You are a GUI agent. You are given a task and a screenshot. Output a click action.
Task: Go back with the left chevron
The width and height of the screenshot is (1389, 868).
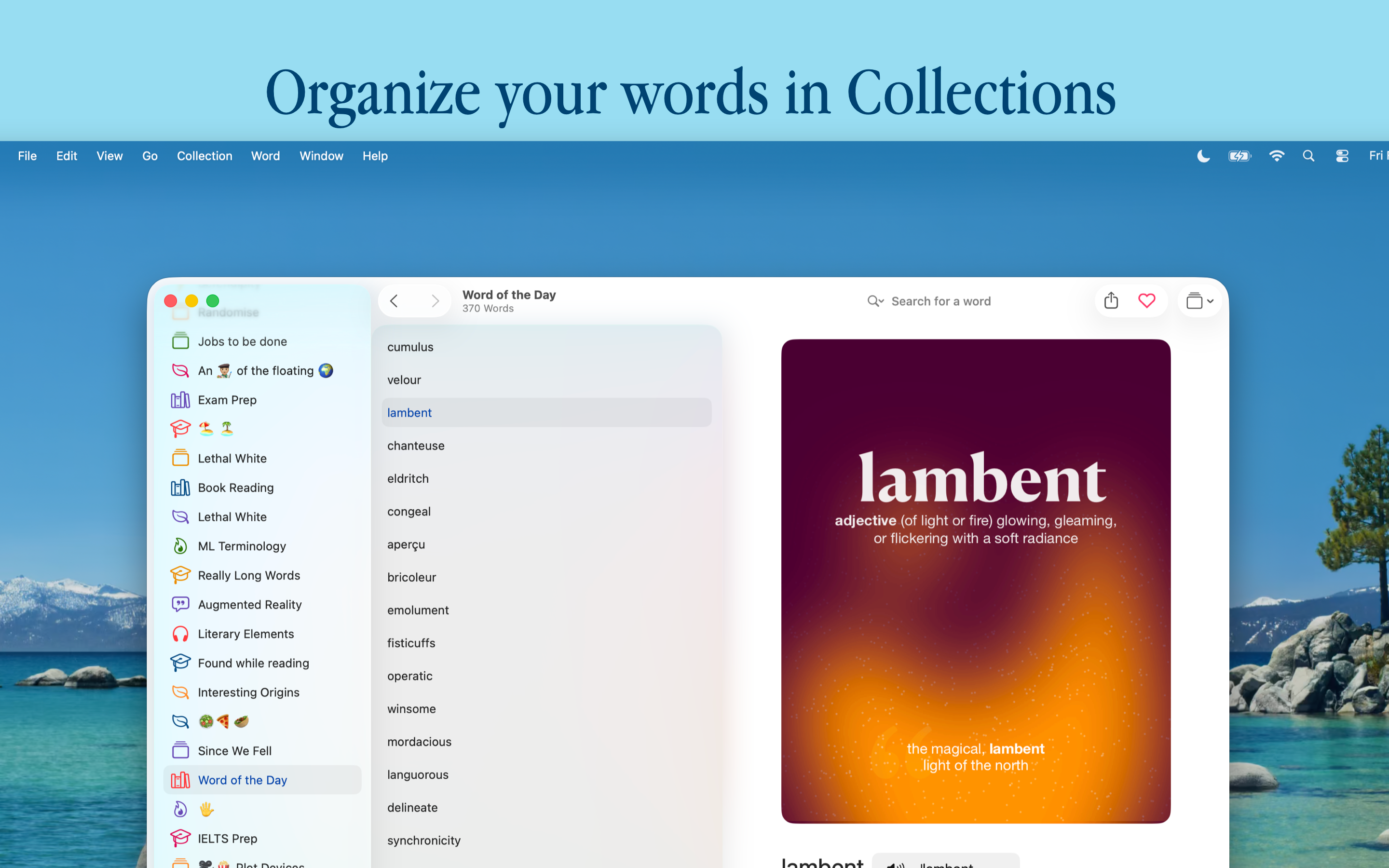(394, 301)
